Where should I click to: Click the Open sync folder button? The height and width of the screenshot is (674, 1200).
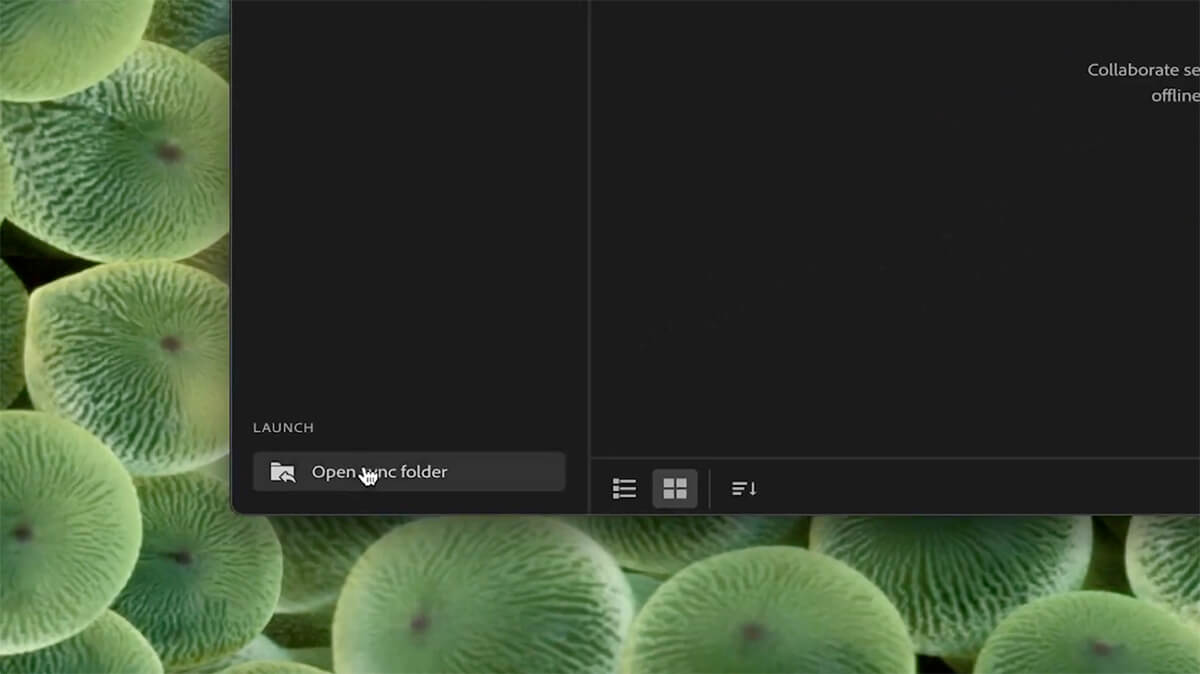[408, 471]
